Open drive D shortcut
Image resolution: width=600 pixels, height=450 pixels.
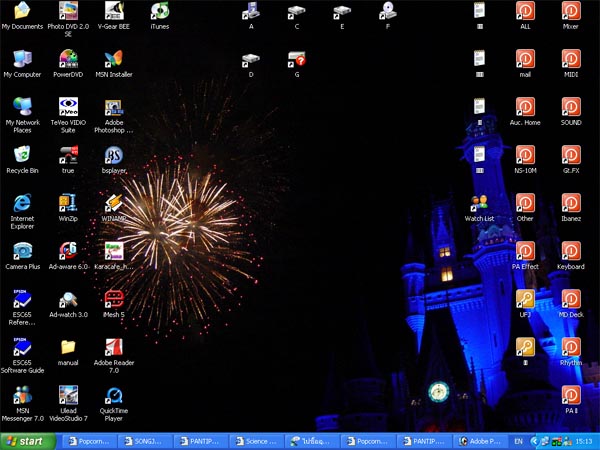[x=251, y=59]
